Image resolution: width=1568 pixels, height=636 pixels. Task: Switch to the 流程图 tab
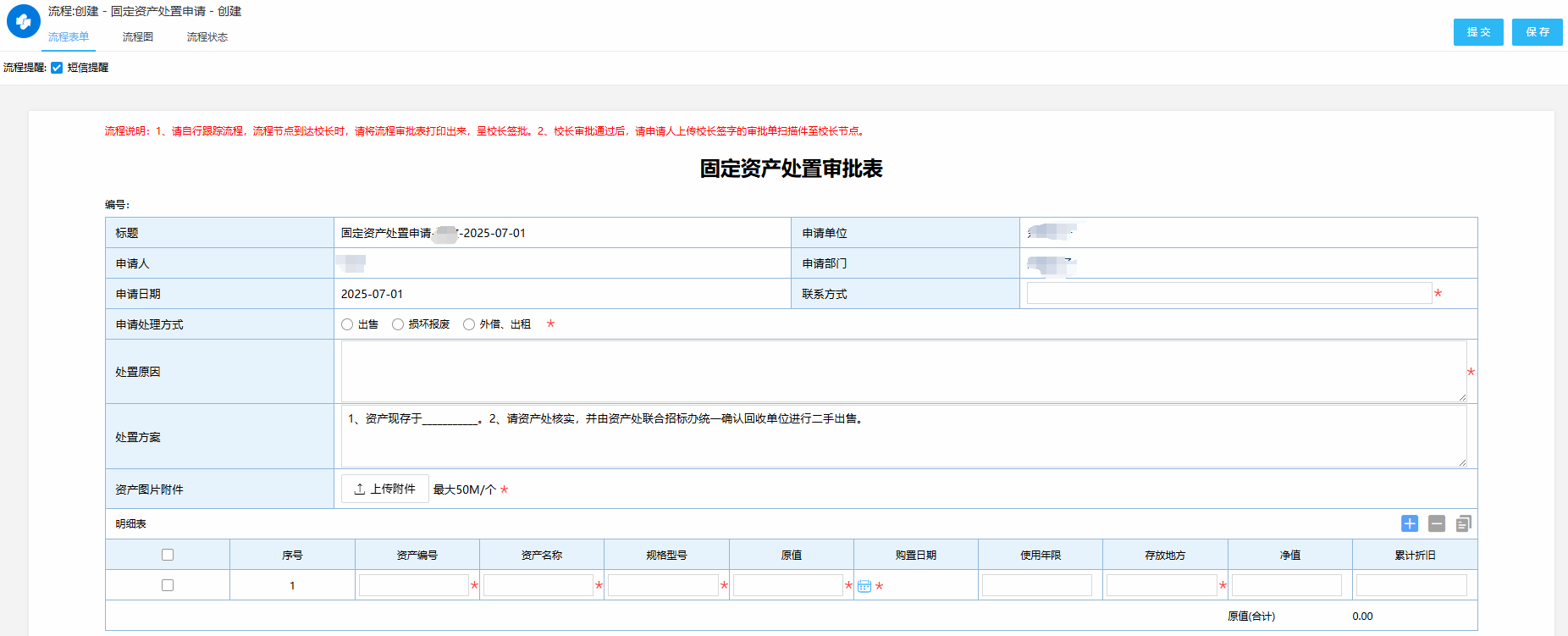point(137,37)
